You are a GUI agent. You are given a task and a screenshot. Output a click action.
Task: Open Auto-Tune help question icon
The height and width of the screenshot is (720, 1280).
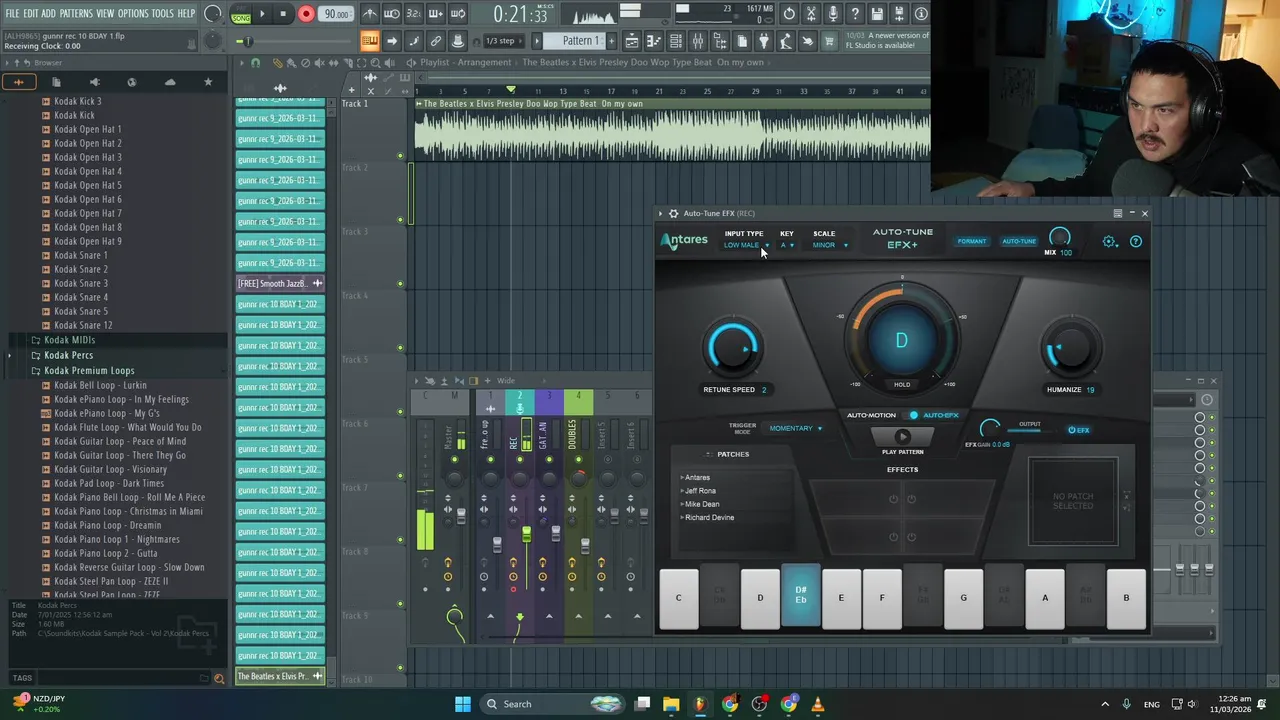point(1135,241)
